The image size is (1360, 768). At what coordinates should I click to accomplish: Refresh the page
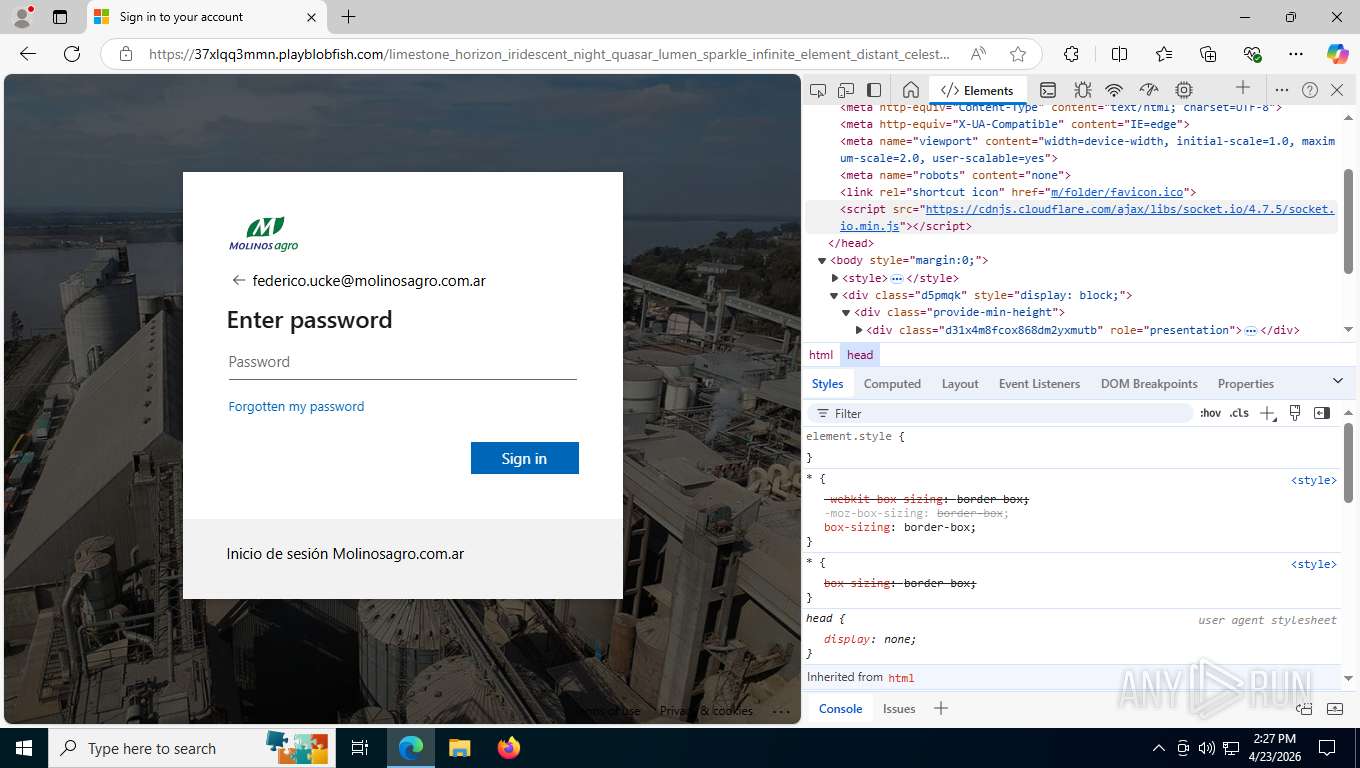[x=72, y=54]
